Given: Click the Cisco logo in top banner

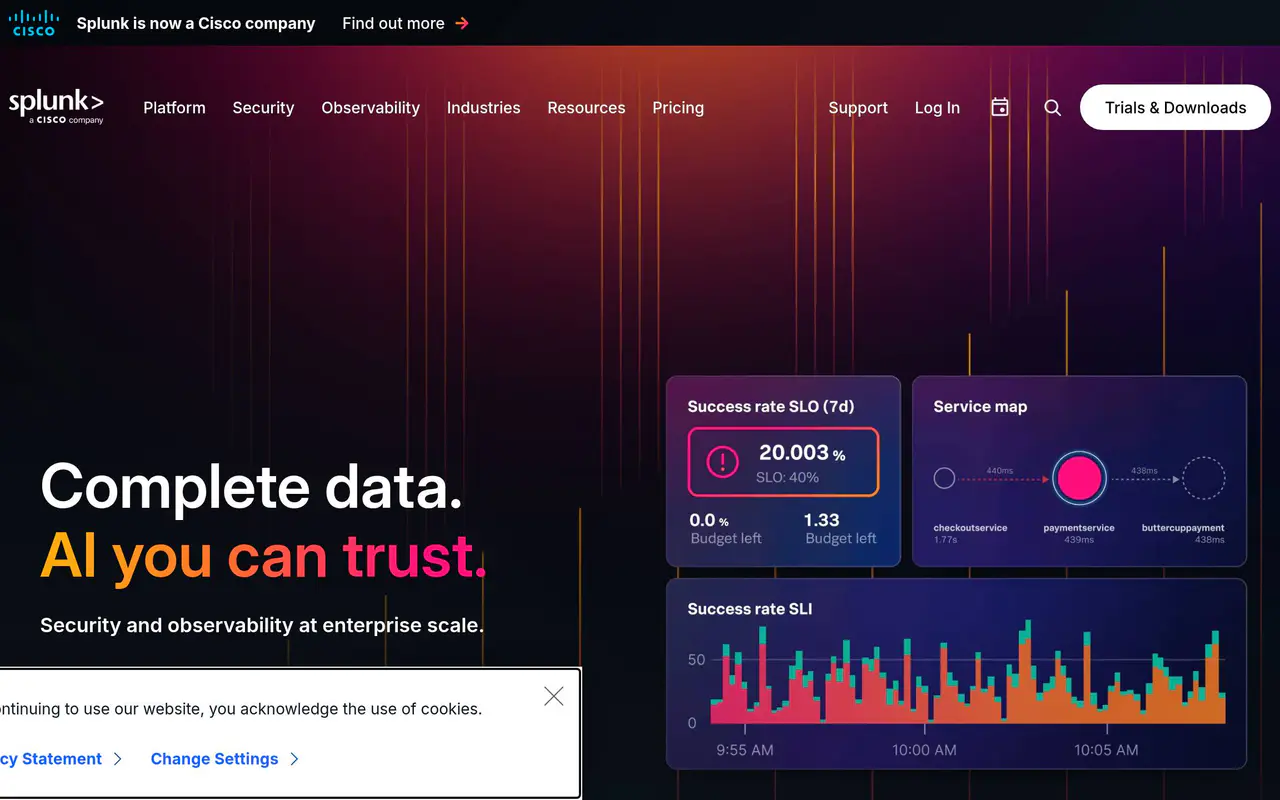Looking at the screenshot, I should pos(33,22).
